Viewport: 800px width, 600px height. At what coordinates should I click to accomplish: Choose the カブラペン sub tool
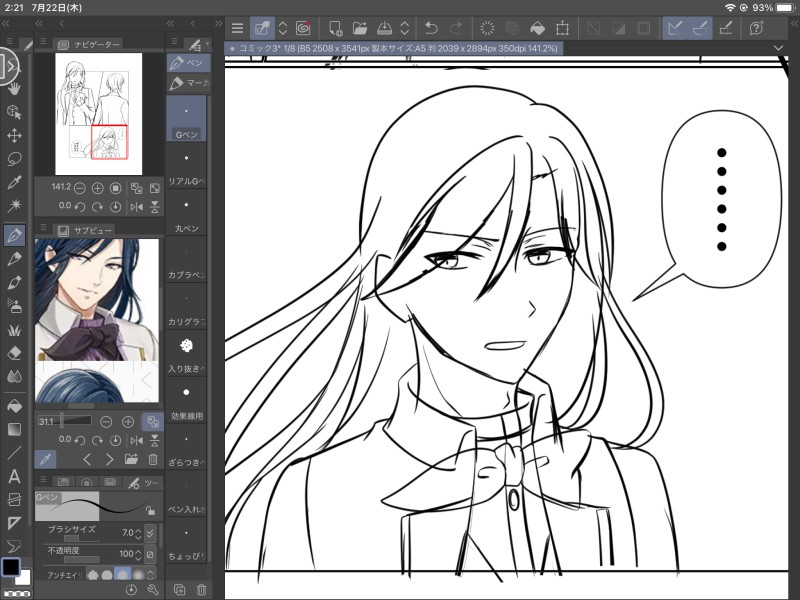click(186, 260)
